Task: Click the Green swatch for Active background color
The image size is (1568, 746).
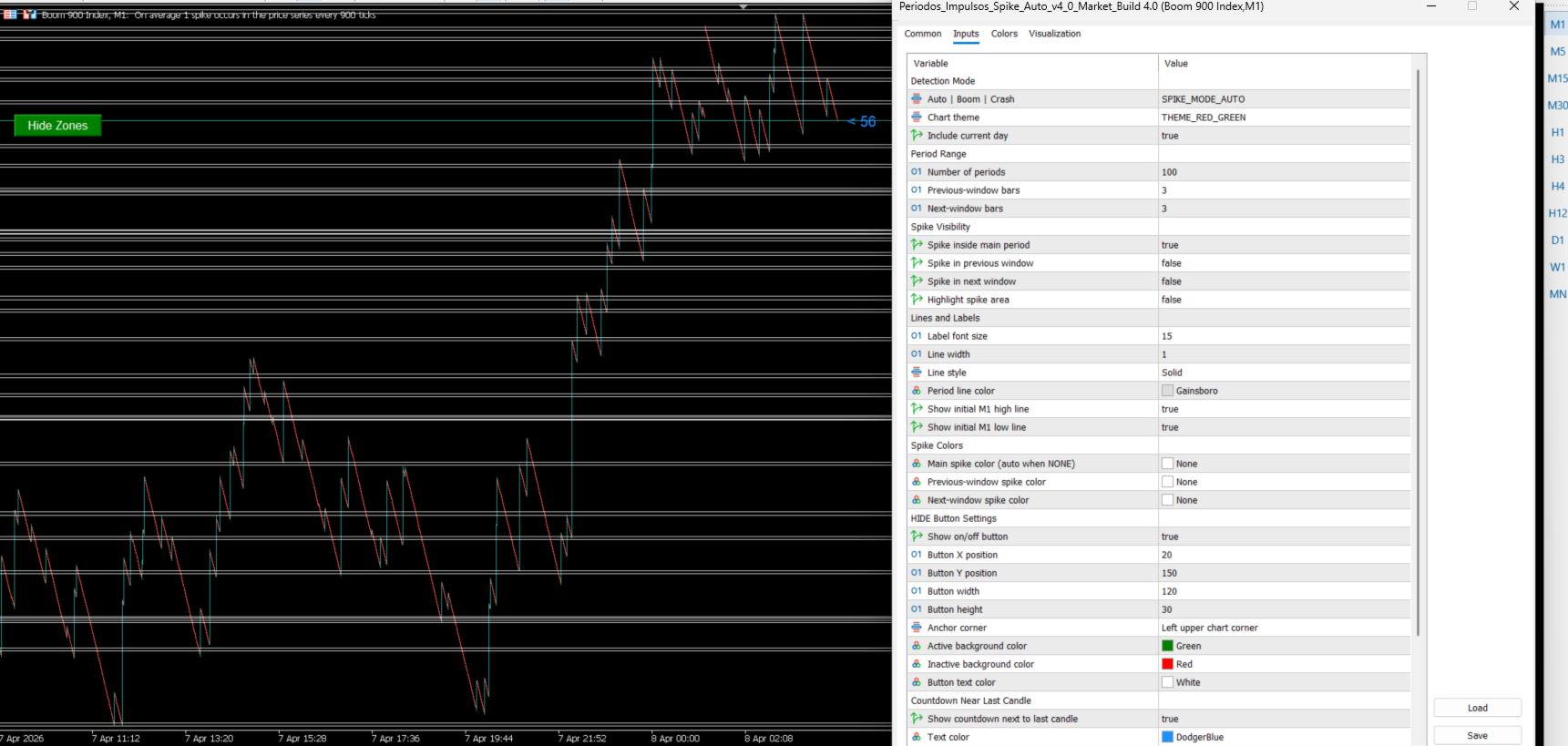Action: [1167, 646]
